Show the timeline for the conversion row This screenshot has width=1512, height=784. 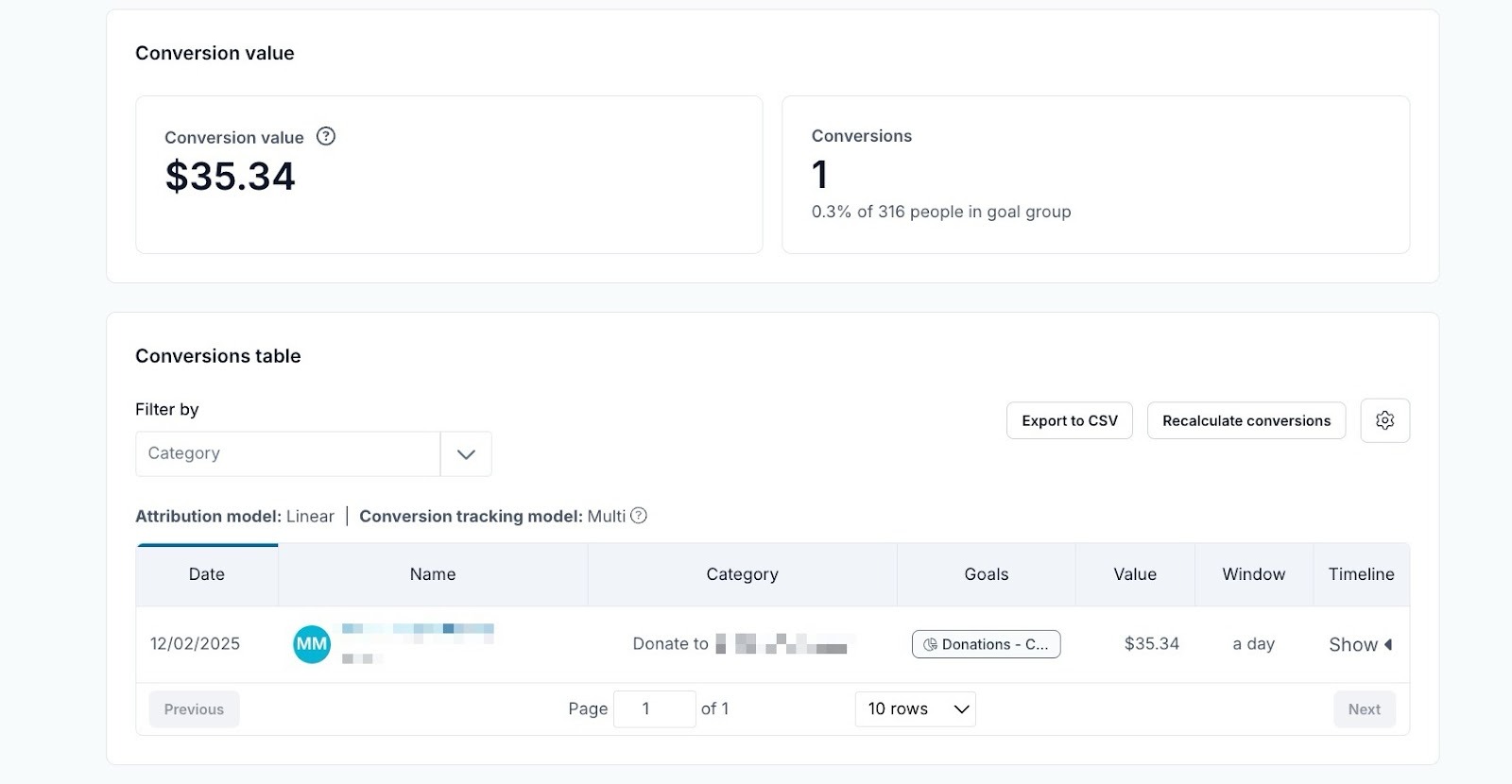coord(1360,644)
